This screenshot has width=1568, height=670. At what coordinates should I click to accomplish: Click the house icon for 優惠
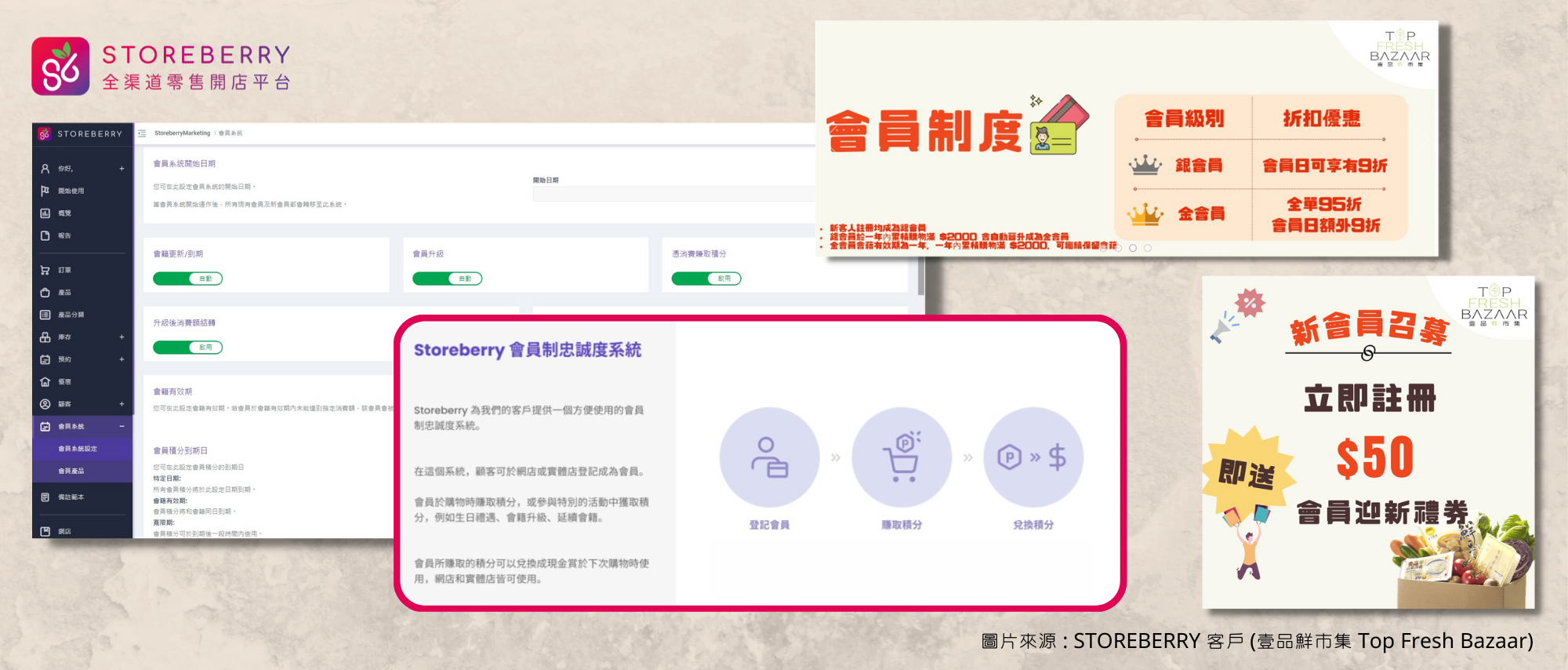click(45, 382)
